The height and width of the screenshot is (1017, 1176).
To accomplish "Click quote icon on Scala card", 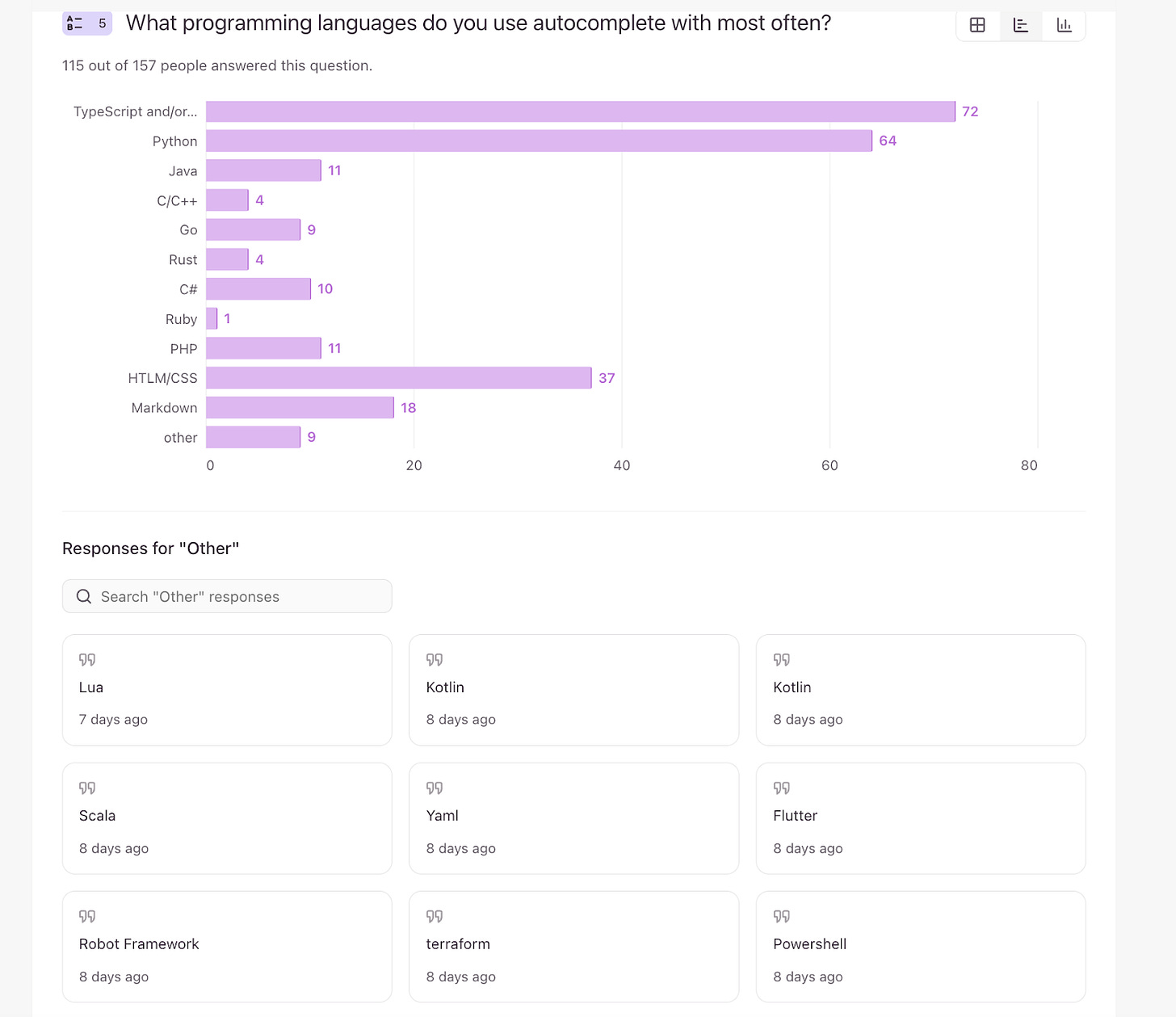I will click(x=87, y=788).
